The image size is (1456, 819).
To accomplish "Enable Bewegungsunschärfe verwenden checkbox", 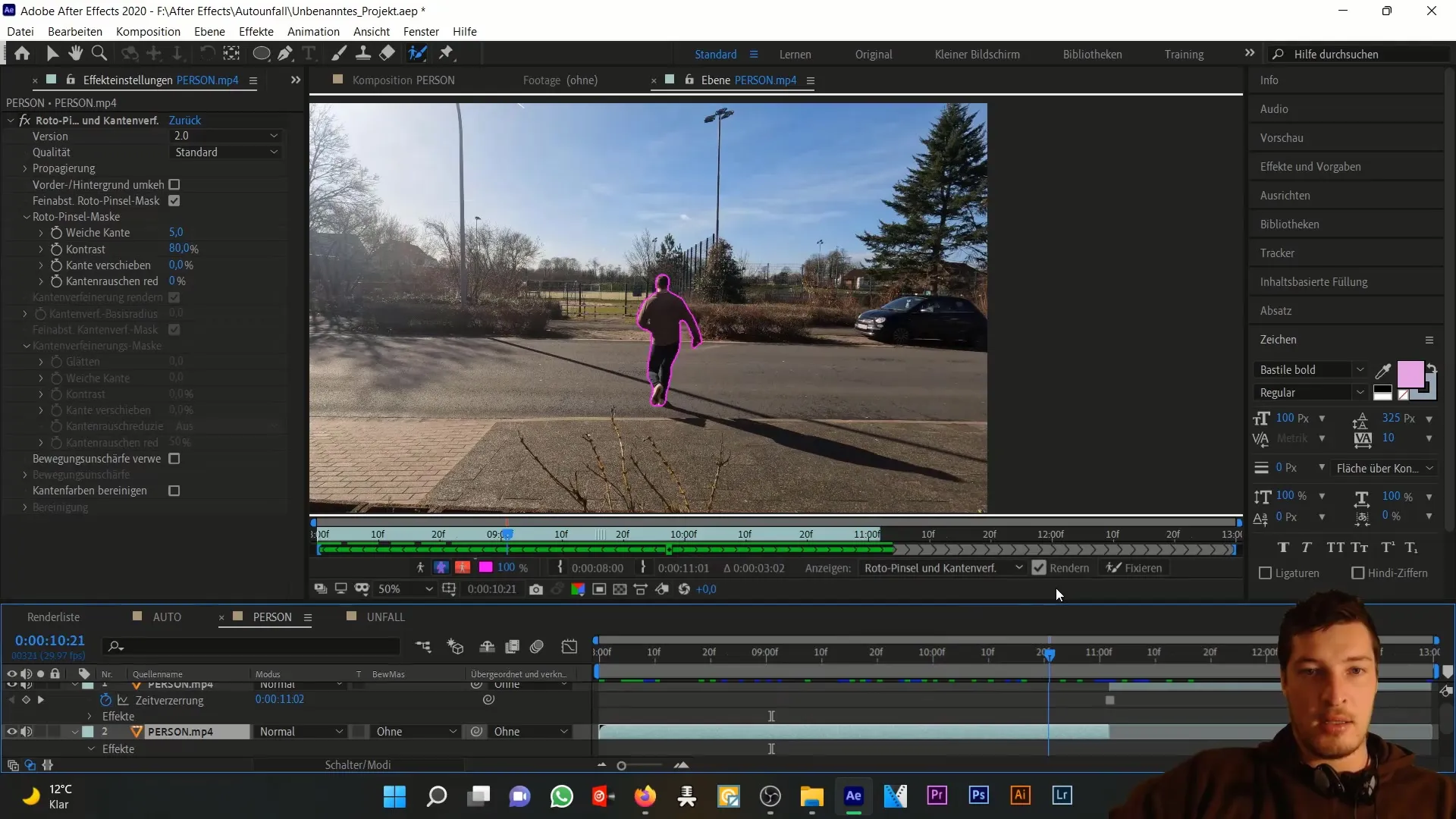I will (174, 459).
